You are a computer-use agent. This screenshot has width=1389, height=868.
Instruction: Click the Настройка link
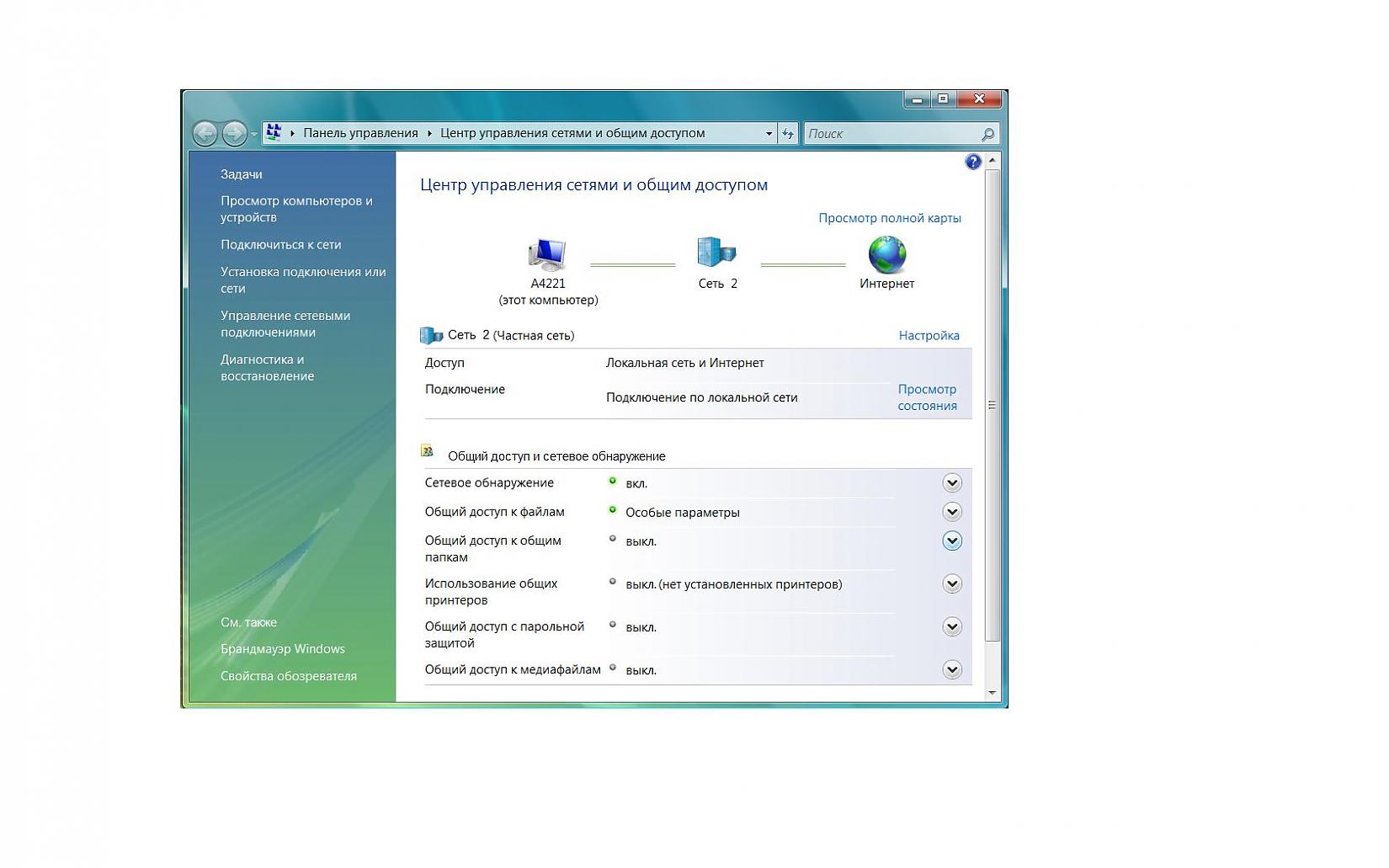929,336
